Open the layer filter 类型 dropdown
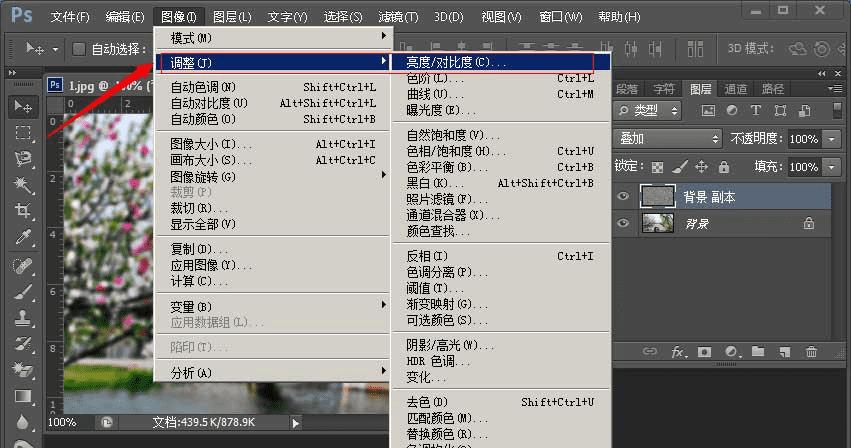851x448 pixels. [648, 111]
